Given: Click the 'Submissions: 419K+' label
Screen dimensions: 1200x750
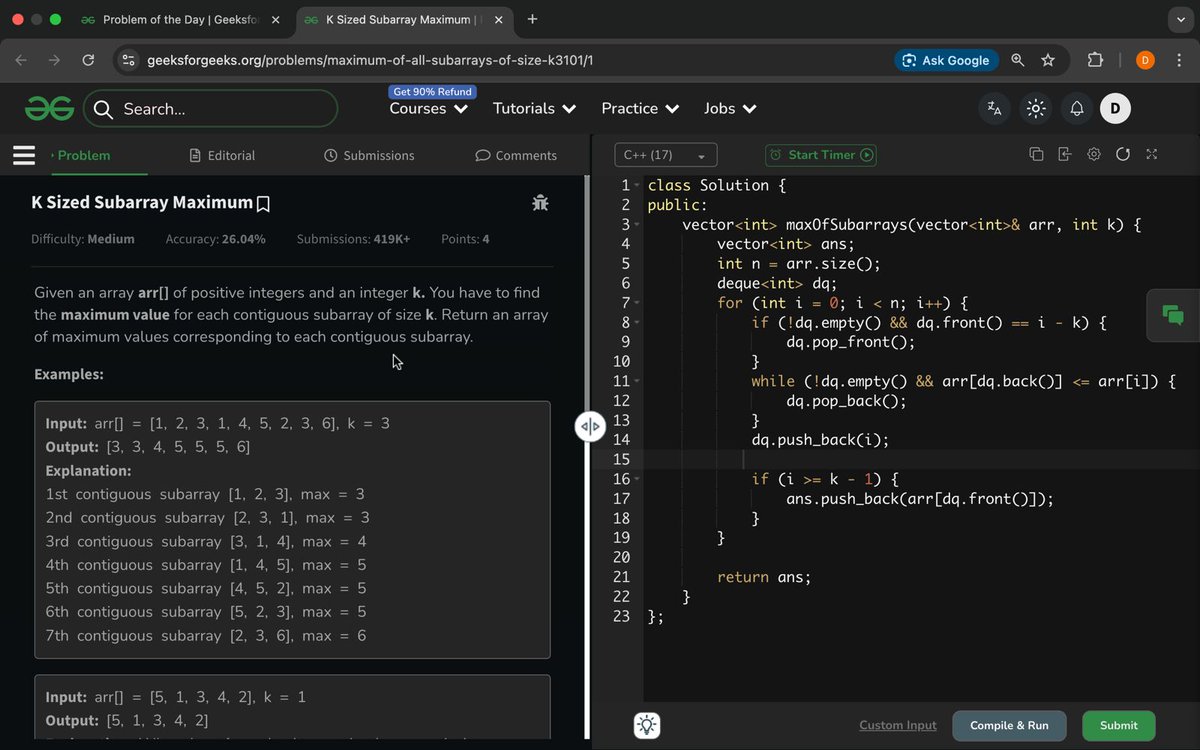Looking at the screenshot, I should coord(353,239).
